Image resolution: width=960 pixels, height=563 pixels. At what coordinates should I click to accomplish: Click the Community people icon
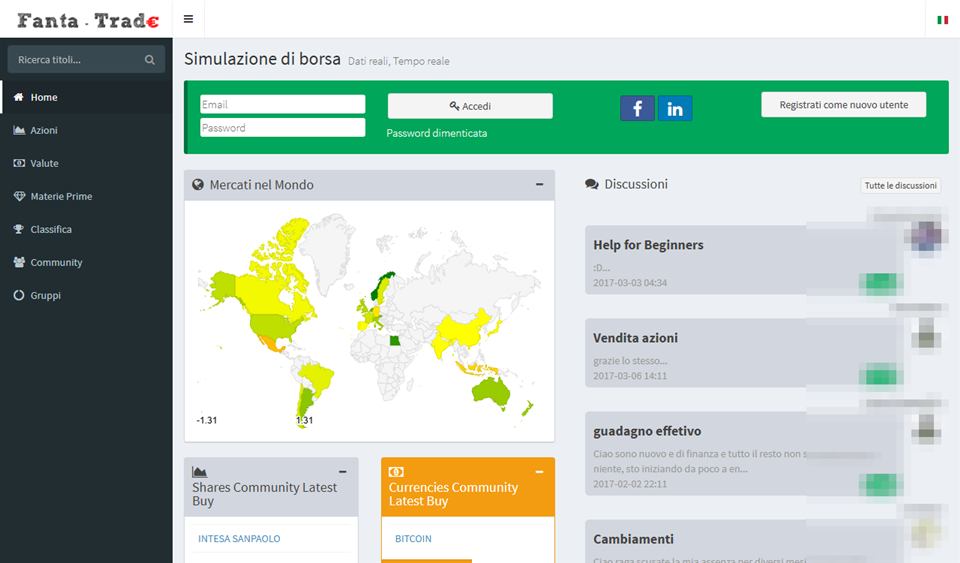click(x=19, y=262)
